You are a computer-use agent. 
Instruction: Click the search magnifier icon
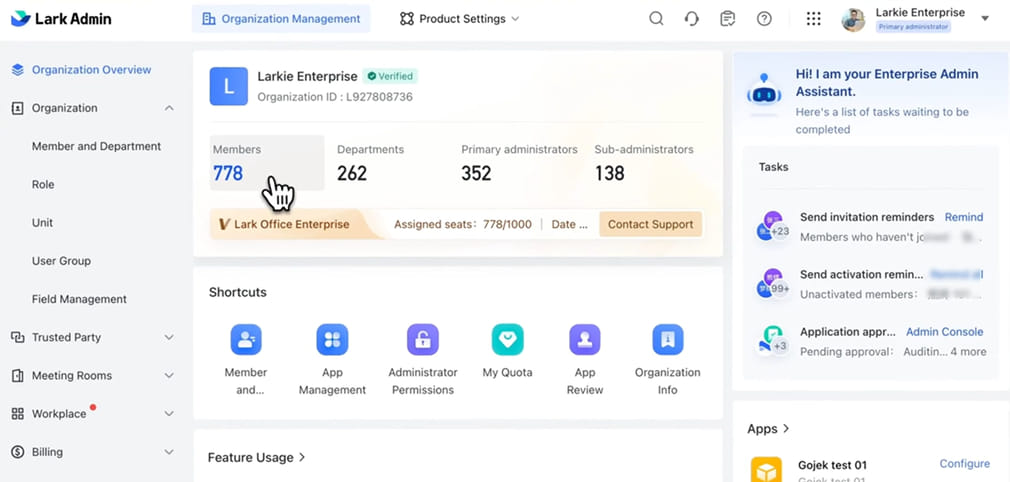tap(656, 19)
